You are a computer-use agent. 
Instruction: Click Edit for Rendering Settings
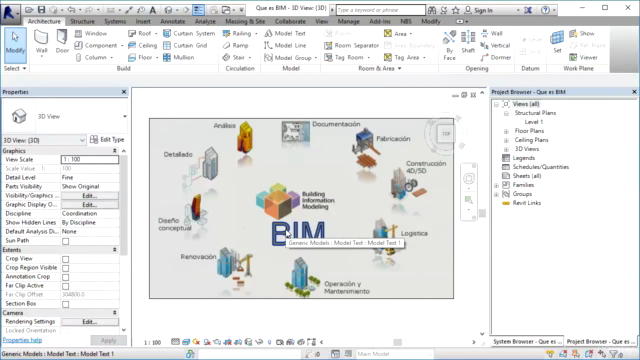(90, 322)
